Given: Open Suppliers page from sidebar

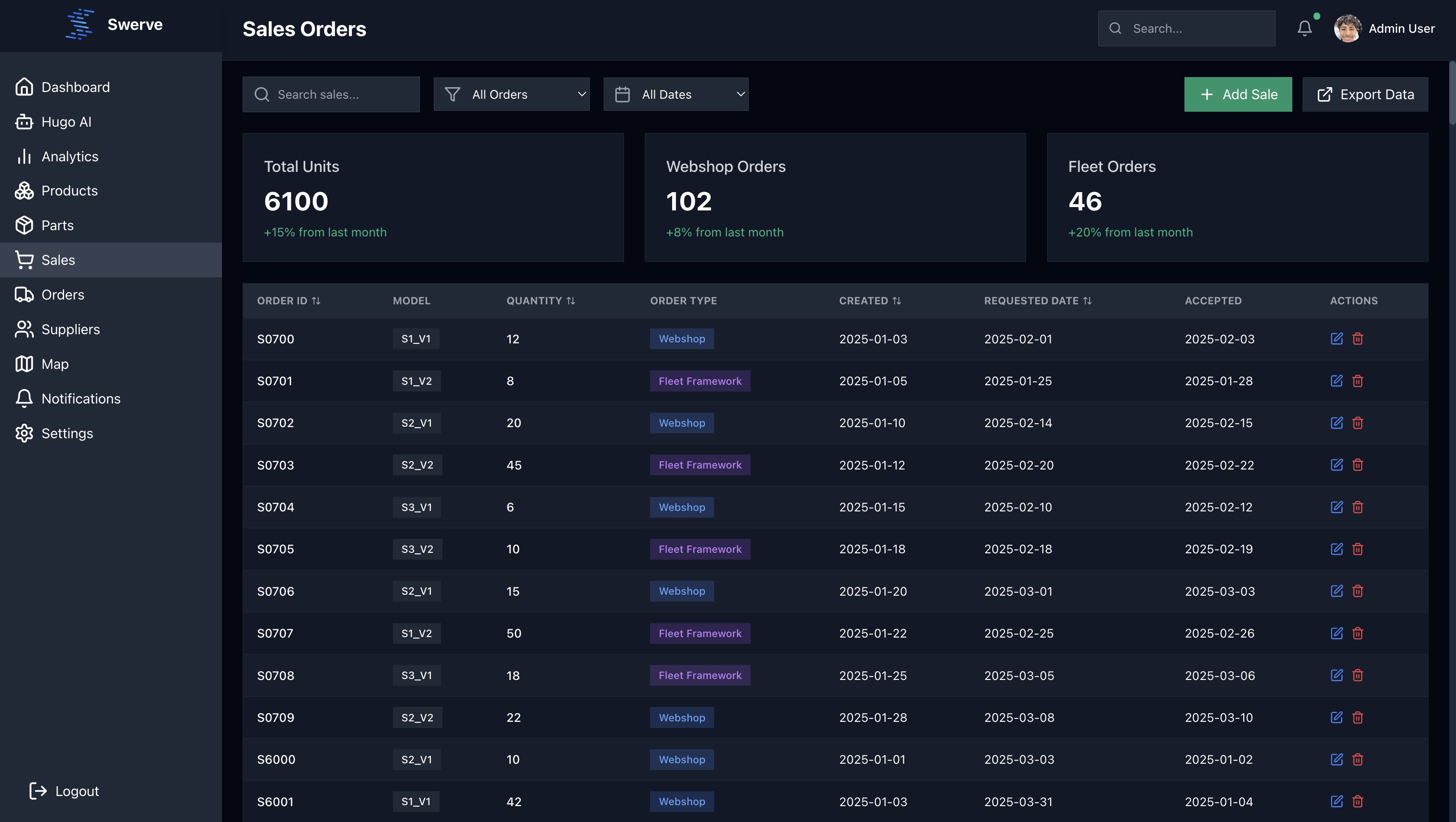Looking at the screenshot, I should tap(70, 329).
